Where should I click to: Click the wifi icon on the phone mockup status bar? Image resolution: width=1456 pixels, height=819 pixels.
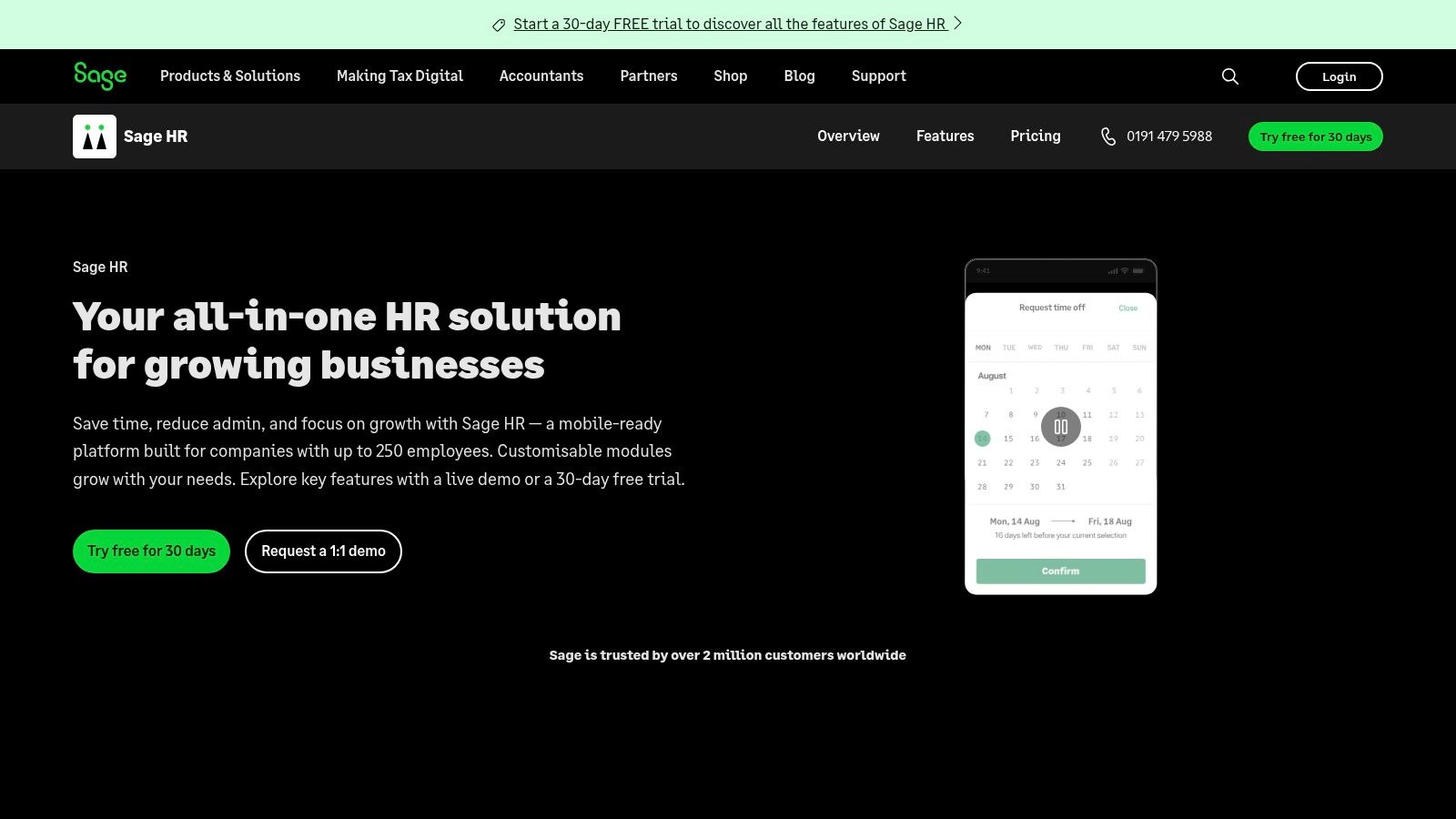coord(1124,270)
